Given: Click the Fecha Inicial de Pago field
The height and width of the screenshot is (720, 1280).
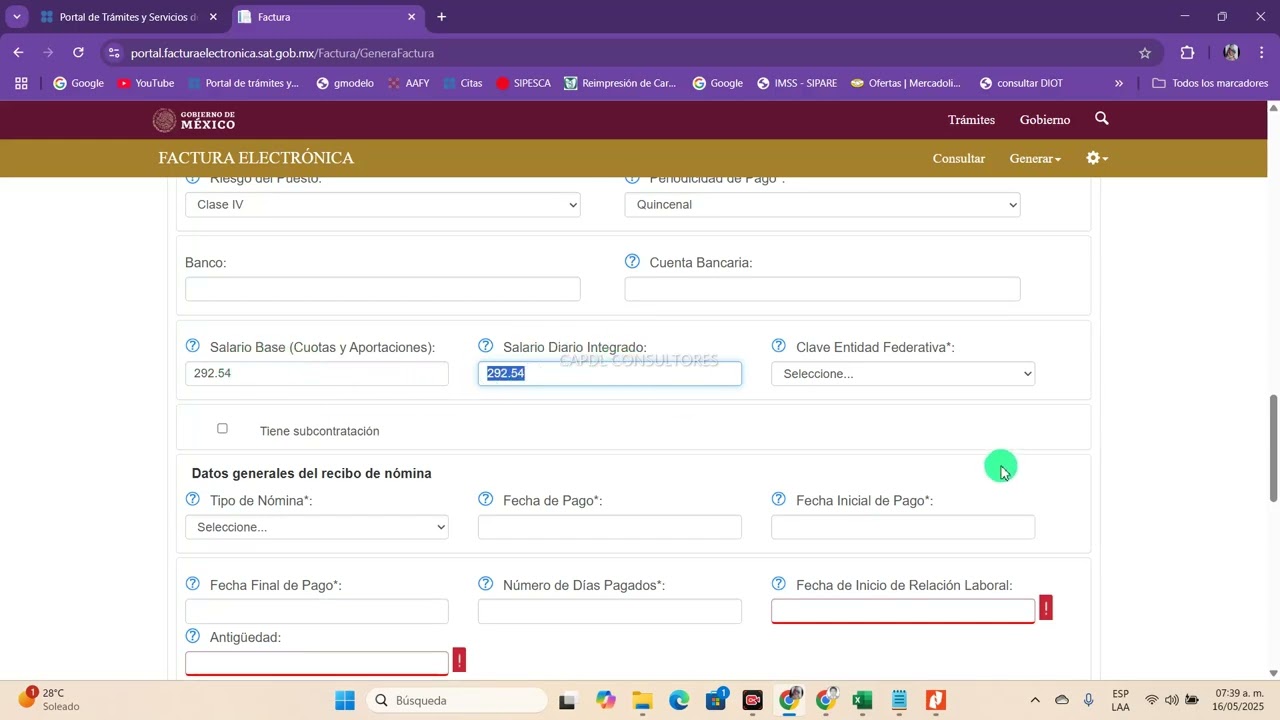Looking at the screenshot, I should pyautogui.click(x=903, y=527).
